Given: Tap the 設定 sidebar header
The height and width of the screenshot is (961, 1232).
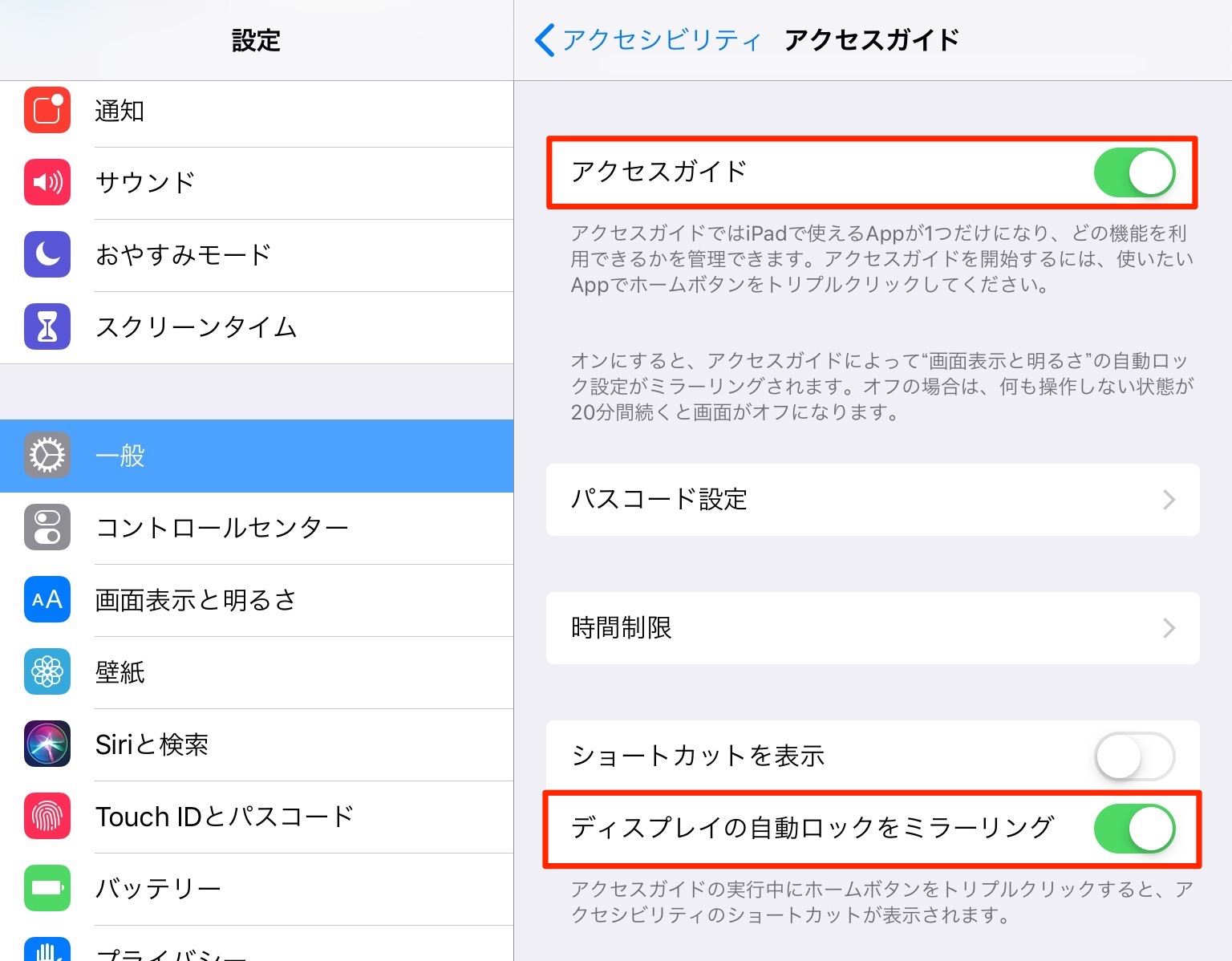Looking at the screenshot, I should point(256,40).
